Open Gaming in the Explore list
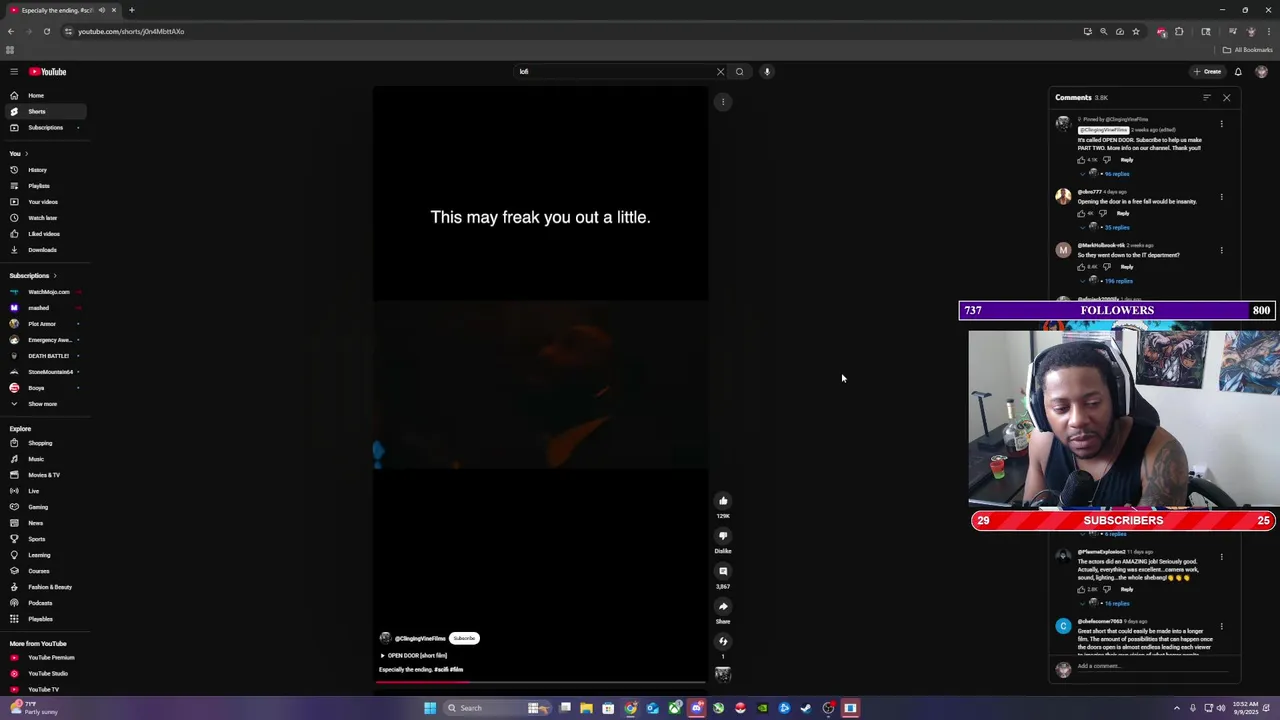This screenshot has height=720, width=1280. (44, 507)
